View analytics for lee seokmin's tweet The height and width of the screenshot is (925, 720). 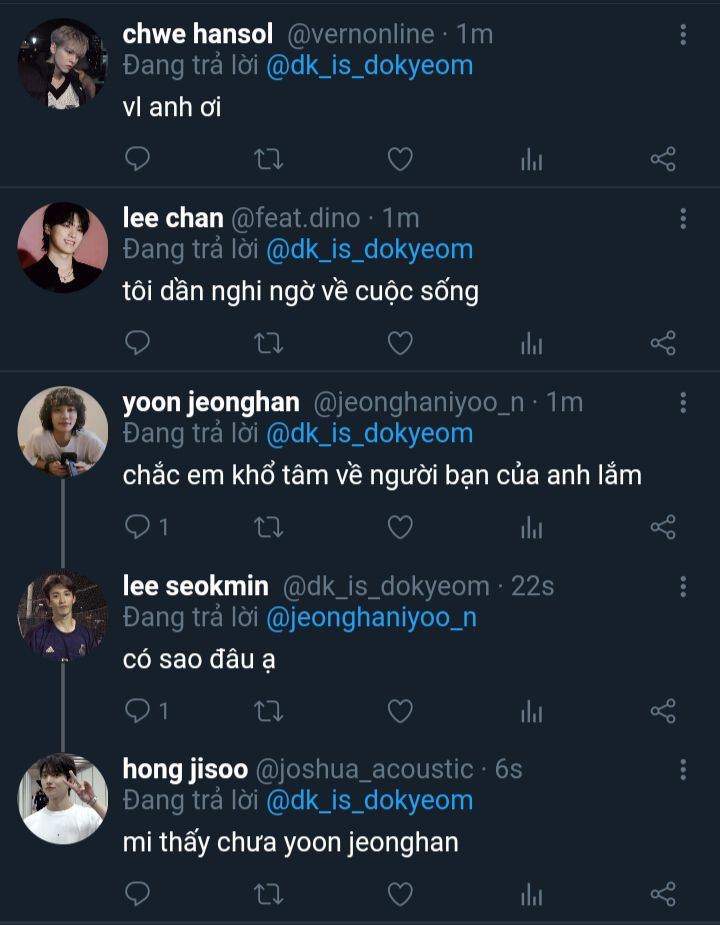pos(531,711)
